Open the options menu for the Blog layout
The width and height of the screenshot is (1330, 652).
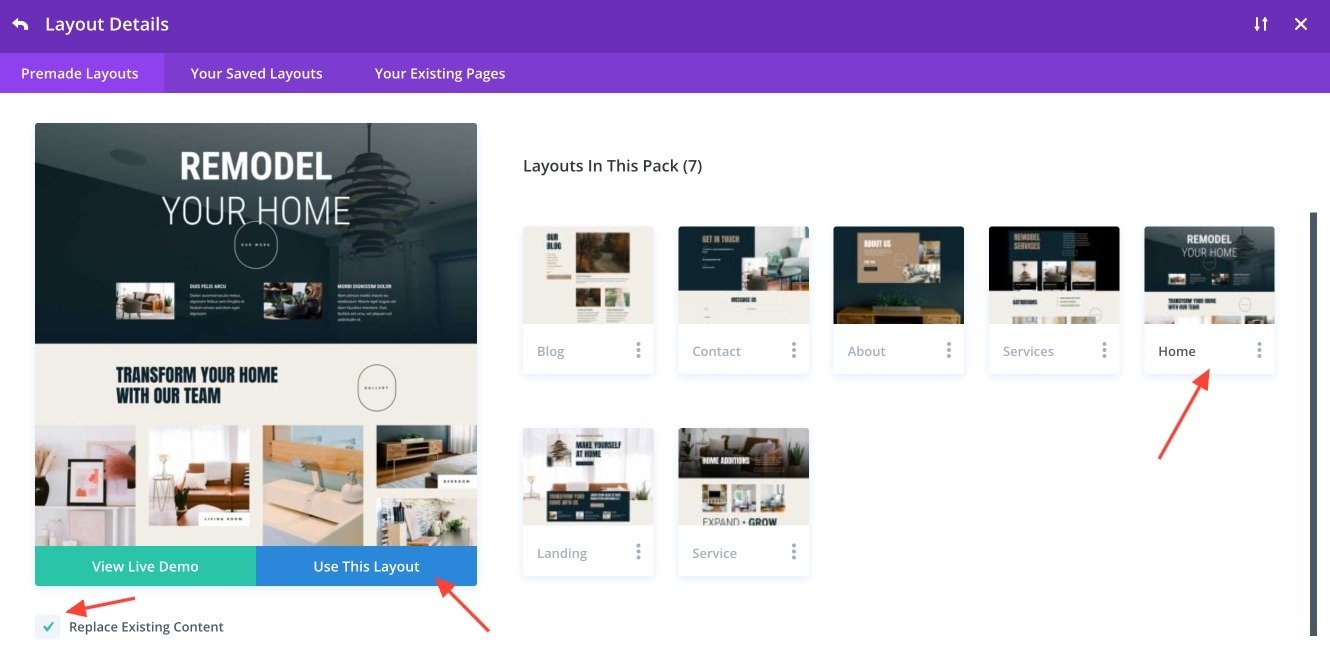[x=638, y=350]
